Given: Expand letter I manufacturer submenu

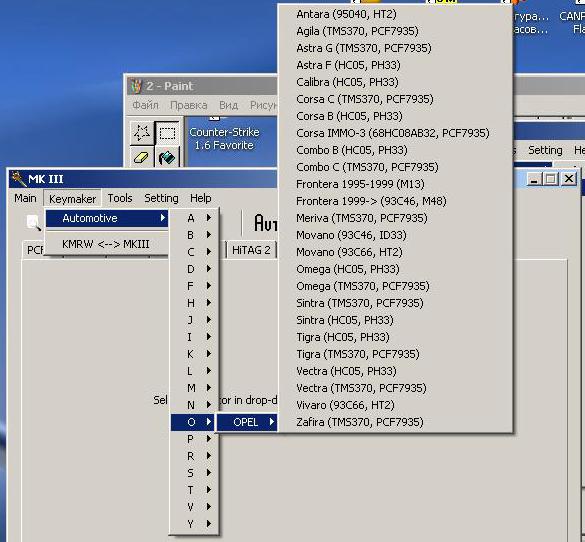Looking at the screenshot, I should (194, 337).
